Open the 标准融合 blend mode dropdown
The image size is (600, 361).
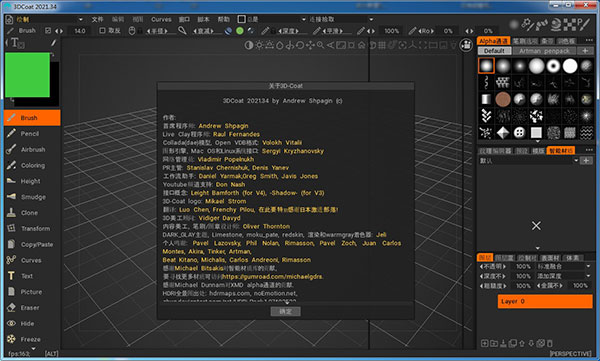564,266
